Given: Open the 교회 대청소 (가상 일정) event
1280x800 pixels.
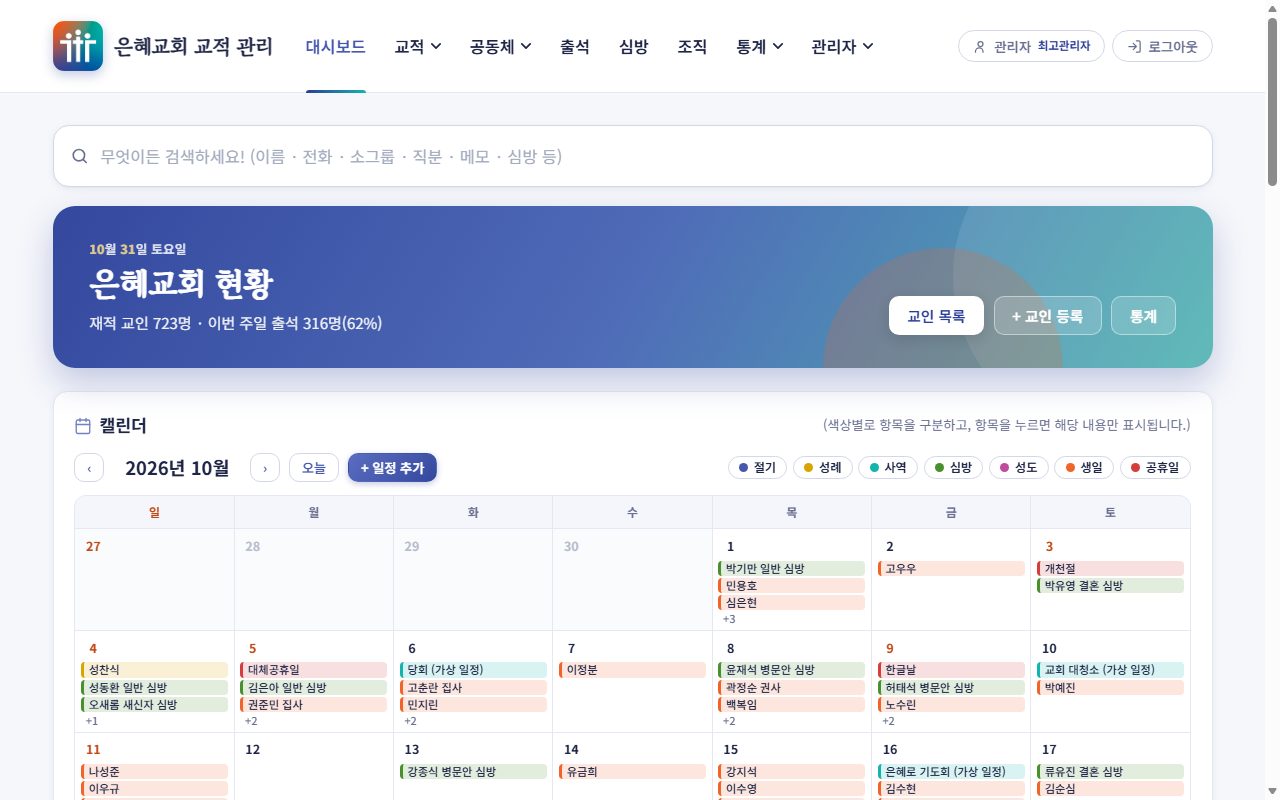Looking at the screenshot, I should 1110,670.
